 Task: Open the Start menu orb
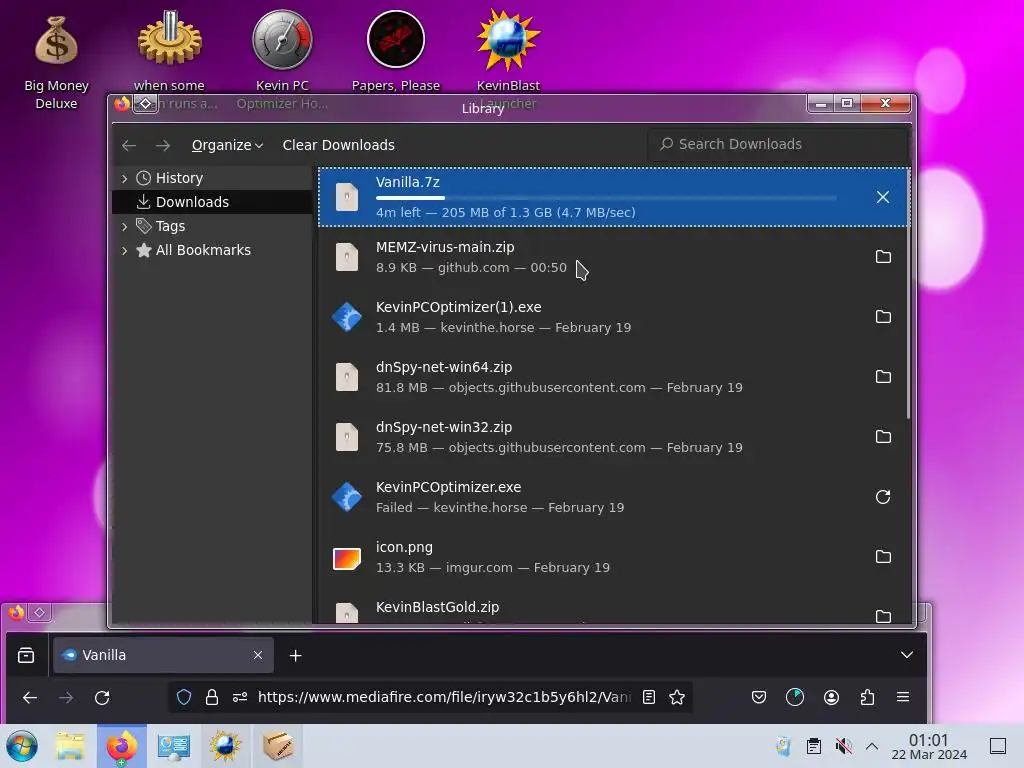(x=22, y=746)
